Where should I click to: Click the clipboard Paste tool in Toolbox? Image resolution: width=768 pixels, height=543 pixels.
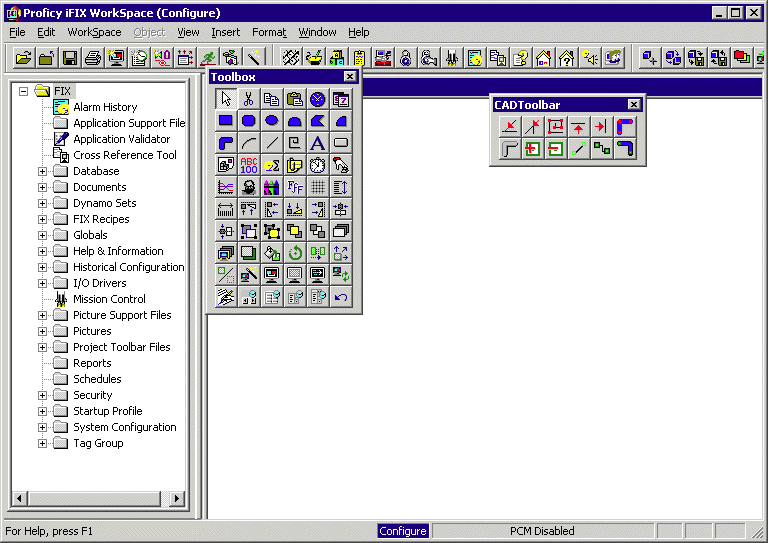[295, 99]
